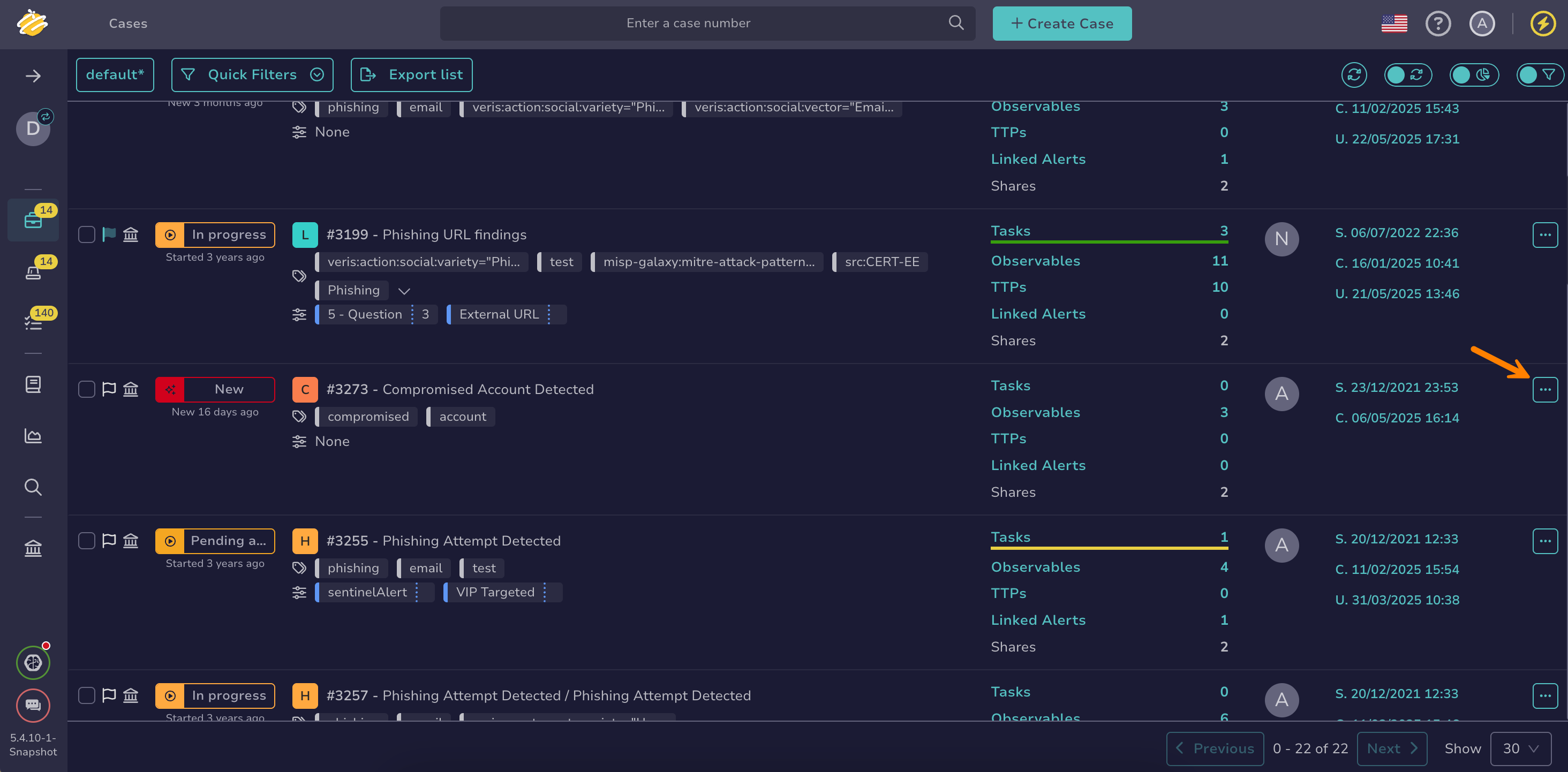Flag case #3273 Compromised Account Detected
The width and height of the screenshot is (1568, 772).
[x=109, y=389]
